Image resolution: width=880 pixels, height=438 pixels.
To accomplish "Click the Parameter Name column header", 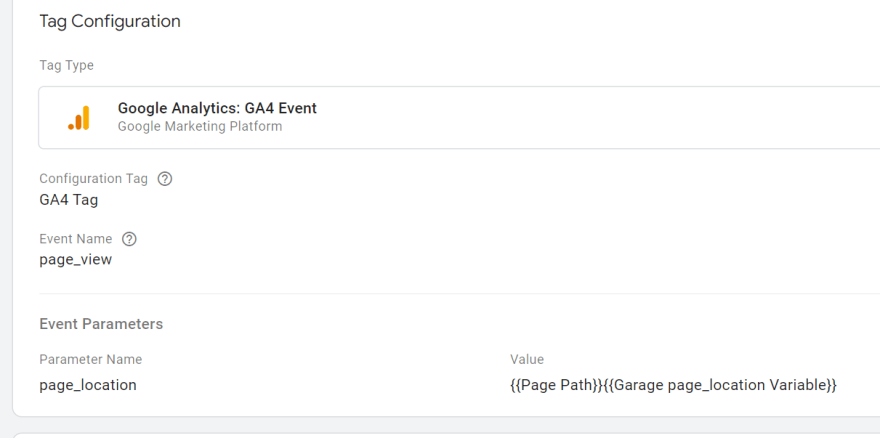I will 90,359.
